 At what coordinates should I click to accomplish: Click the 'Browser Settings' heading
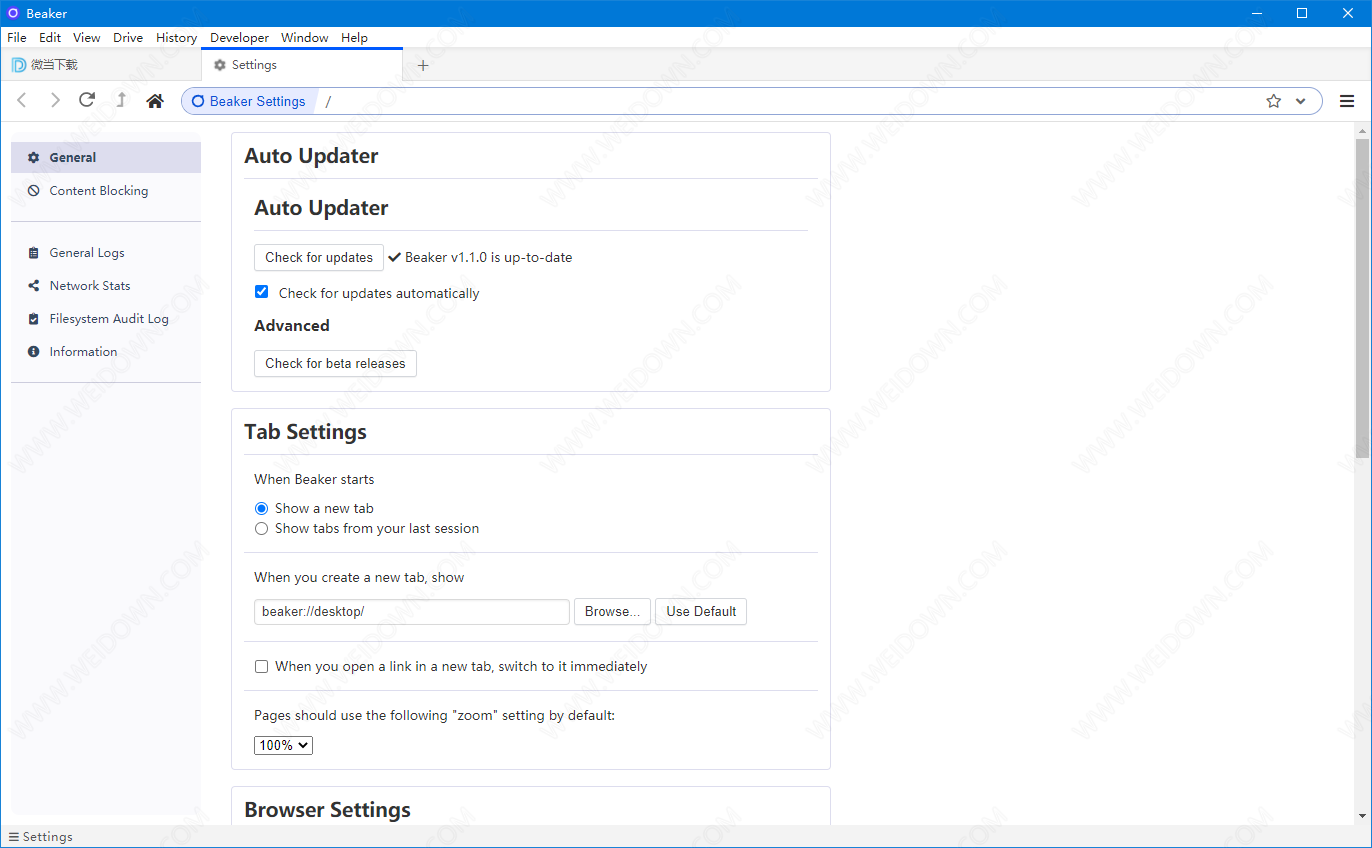click(x=327, y=810)
